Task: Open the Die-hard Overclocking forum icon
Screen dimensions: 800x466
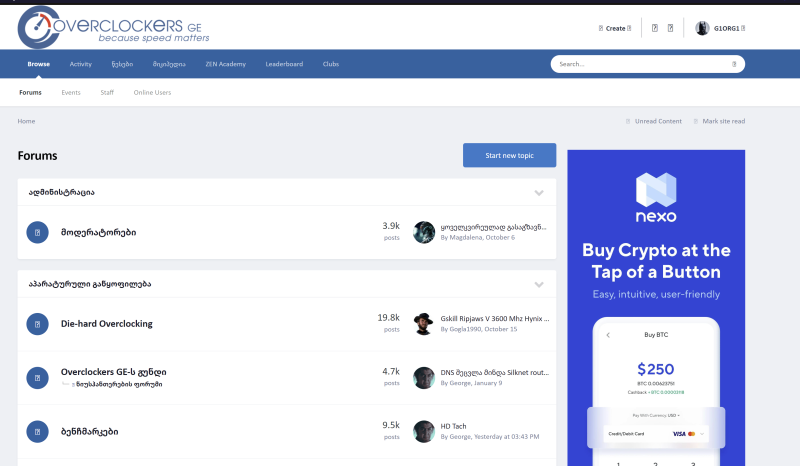Action: coord(37,324)
